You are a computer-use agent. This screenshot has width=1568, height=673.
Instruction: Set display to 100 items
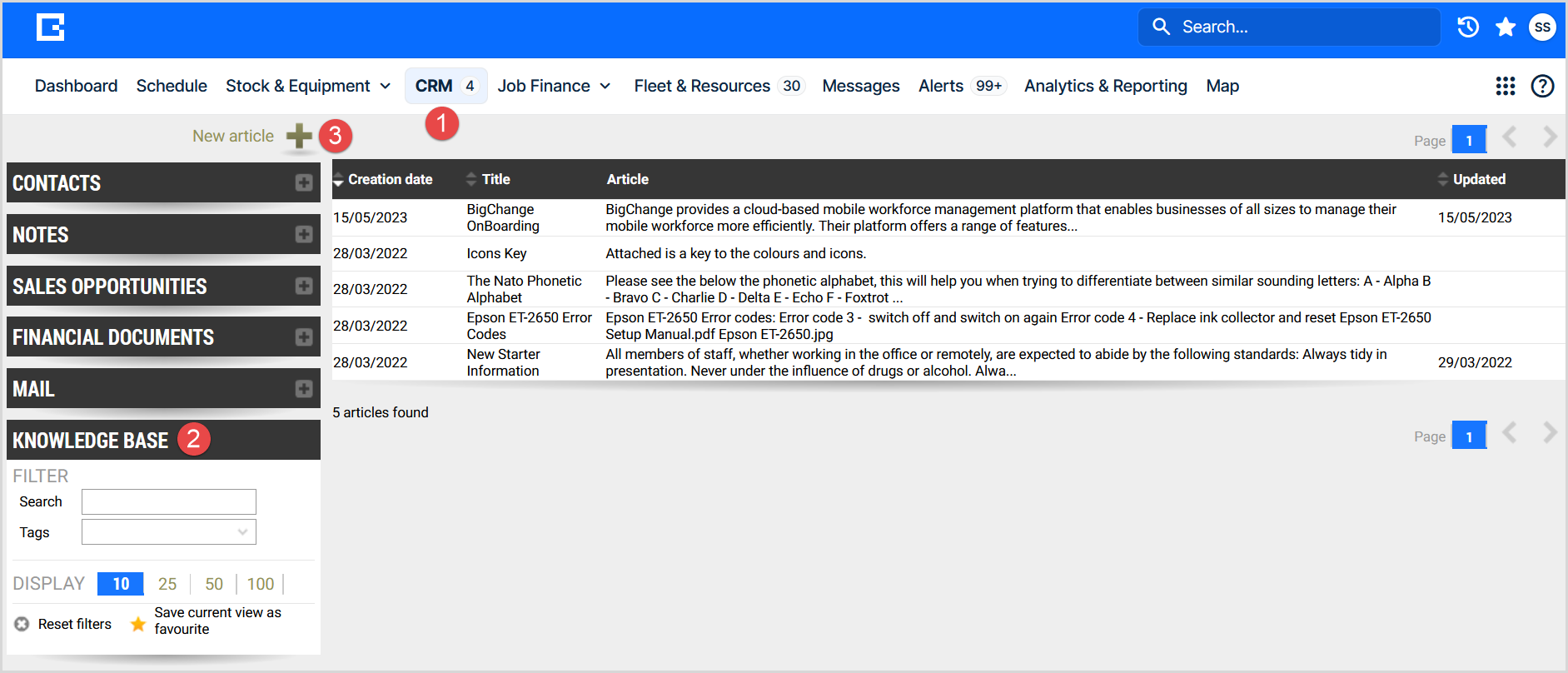pos(261,584)
